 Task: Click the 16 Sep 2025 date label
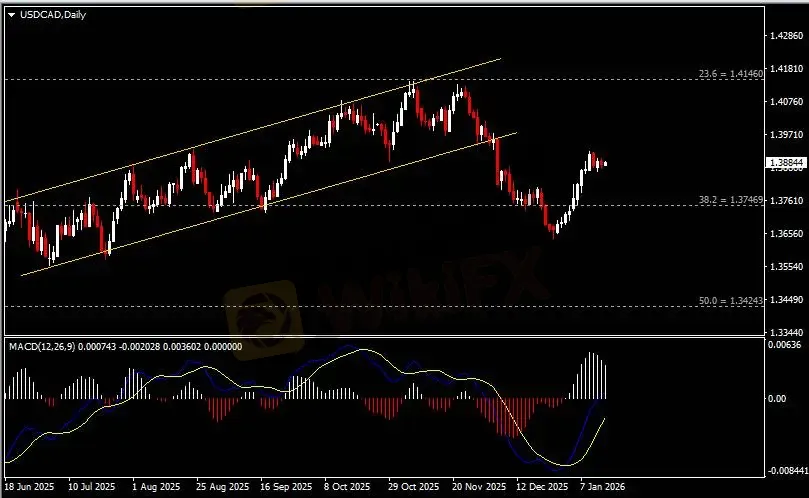pyautogui.click(x=286, y=487)
